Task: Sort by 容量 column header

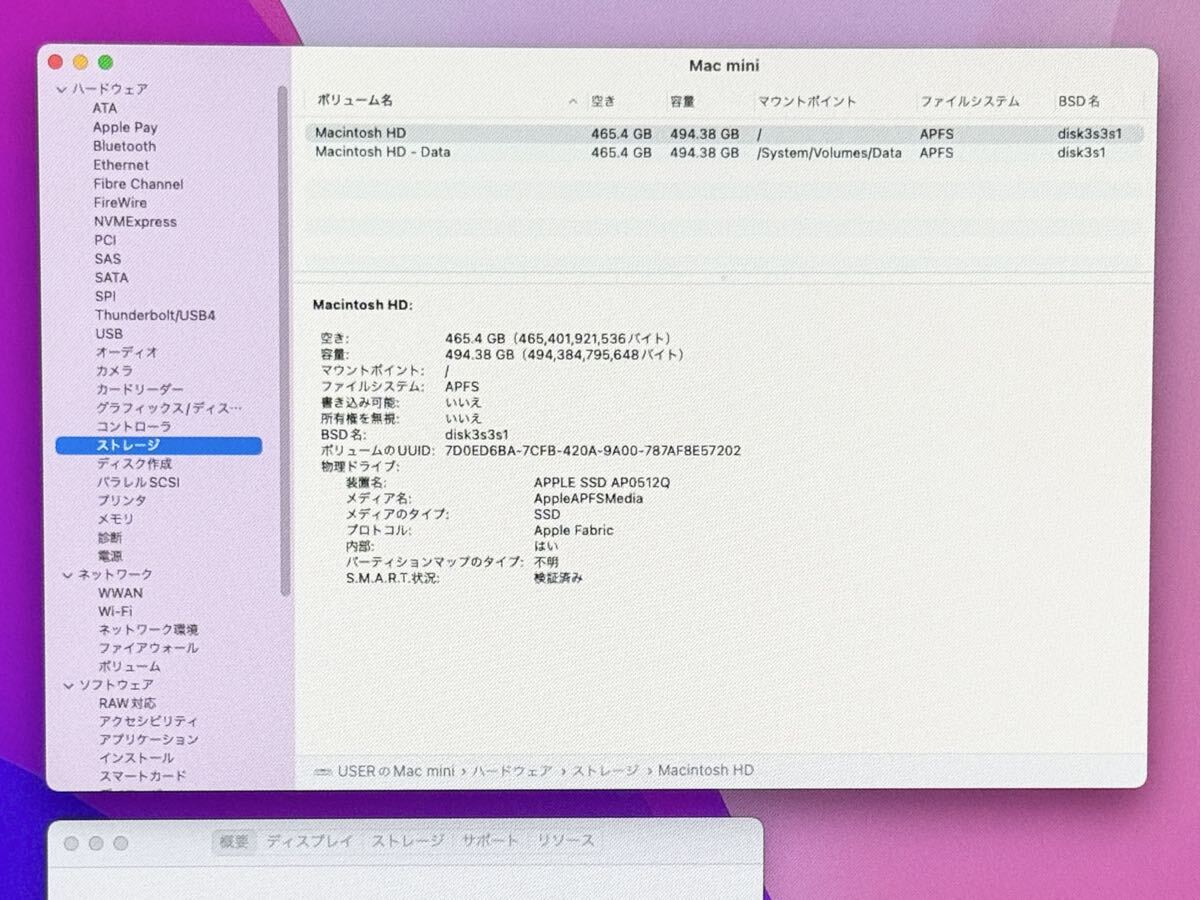Action: pyautogui.click(x=683, y=101)
